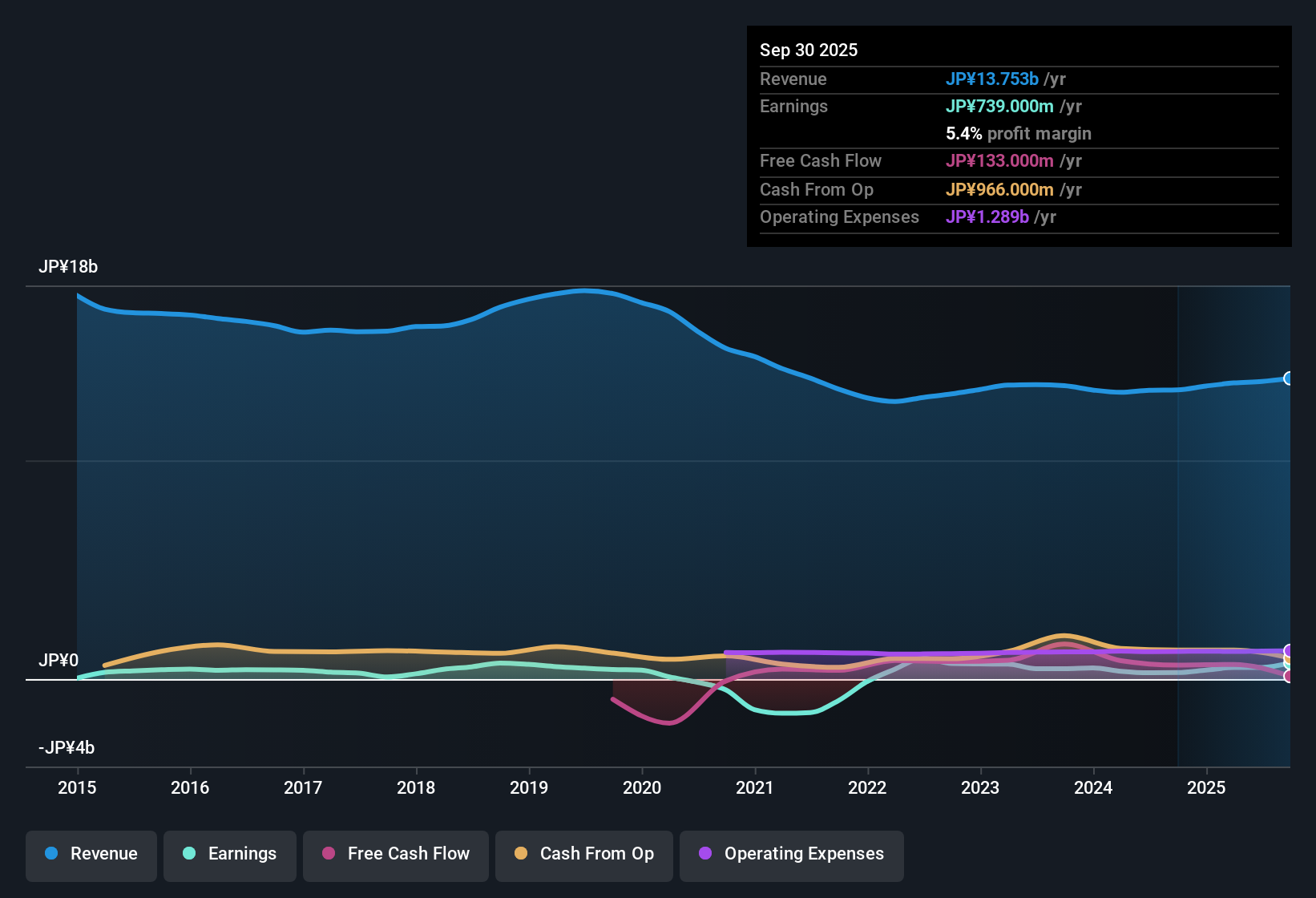
Task: Click the orange Cash From Op legend dot
Action: pos(522,854)
